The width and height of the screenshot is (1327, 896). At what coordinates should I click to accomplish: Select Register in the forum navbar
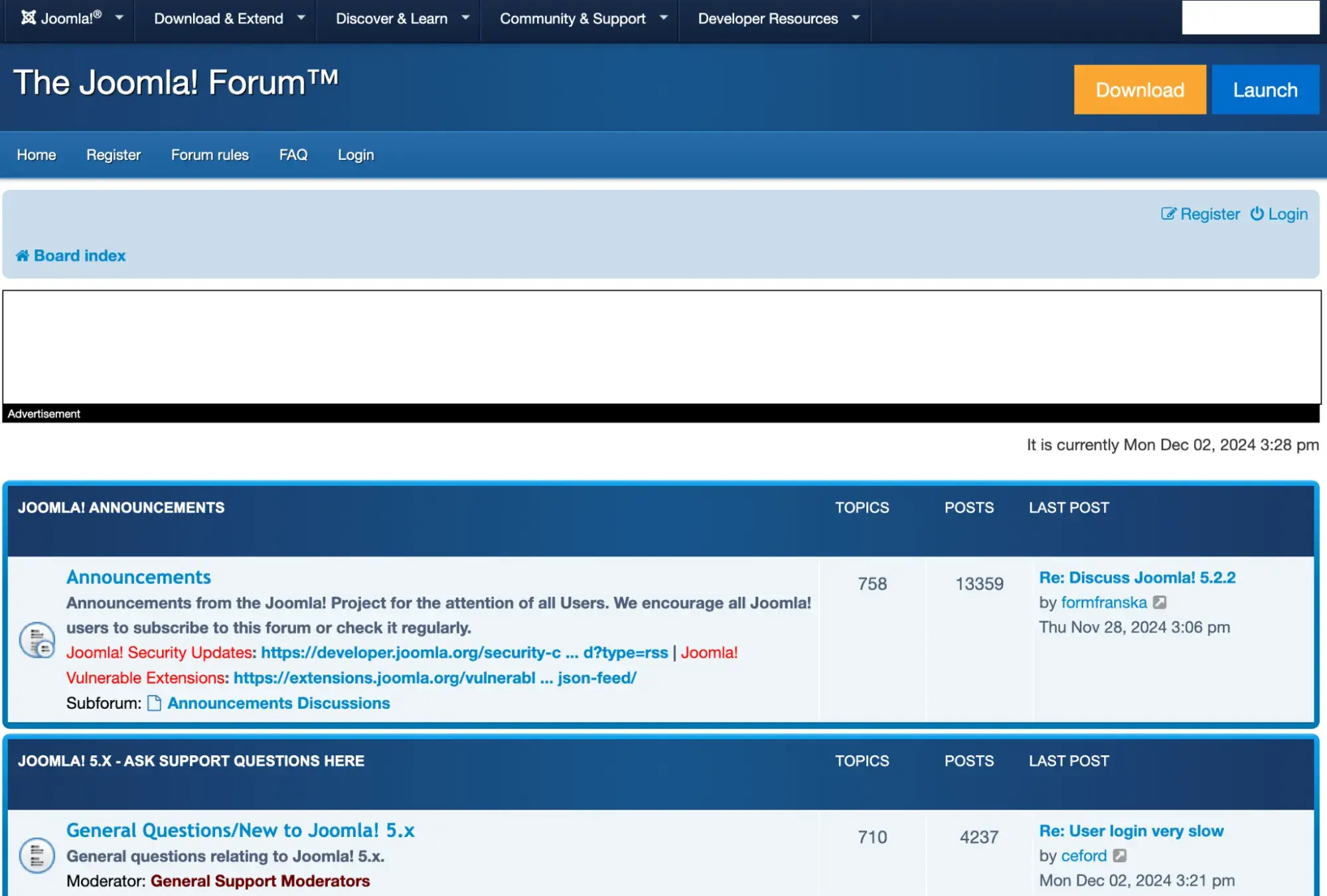tap(114, 155)
